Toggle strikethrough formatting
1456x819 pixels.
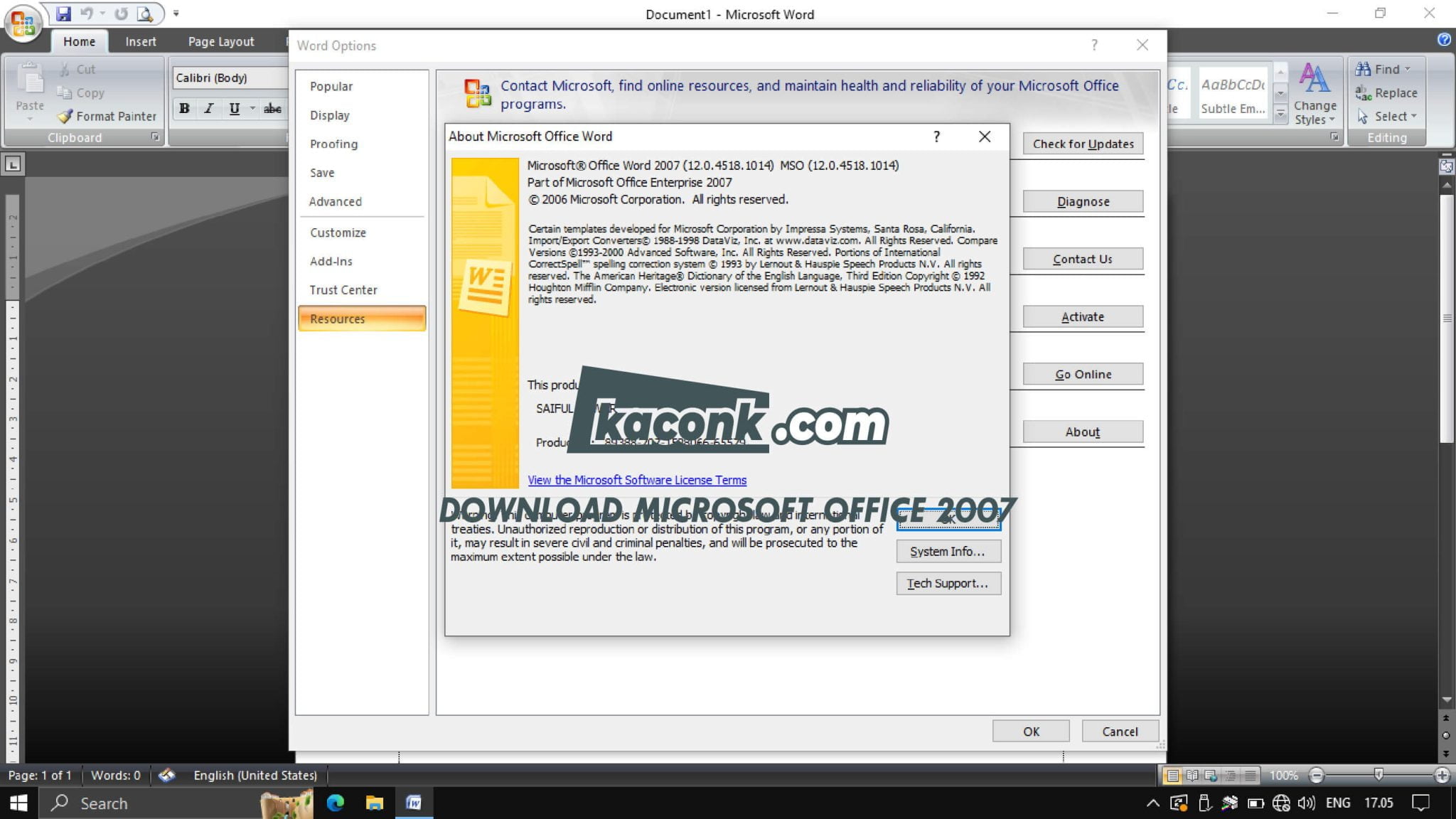pos(272,108)
